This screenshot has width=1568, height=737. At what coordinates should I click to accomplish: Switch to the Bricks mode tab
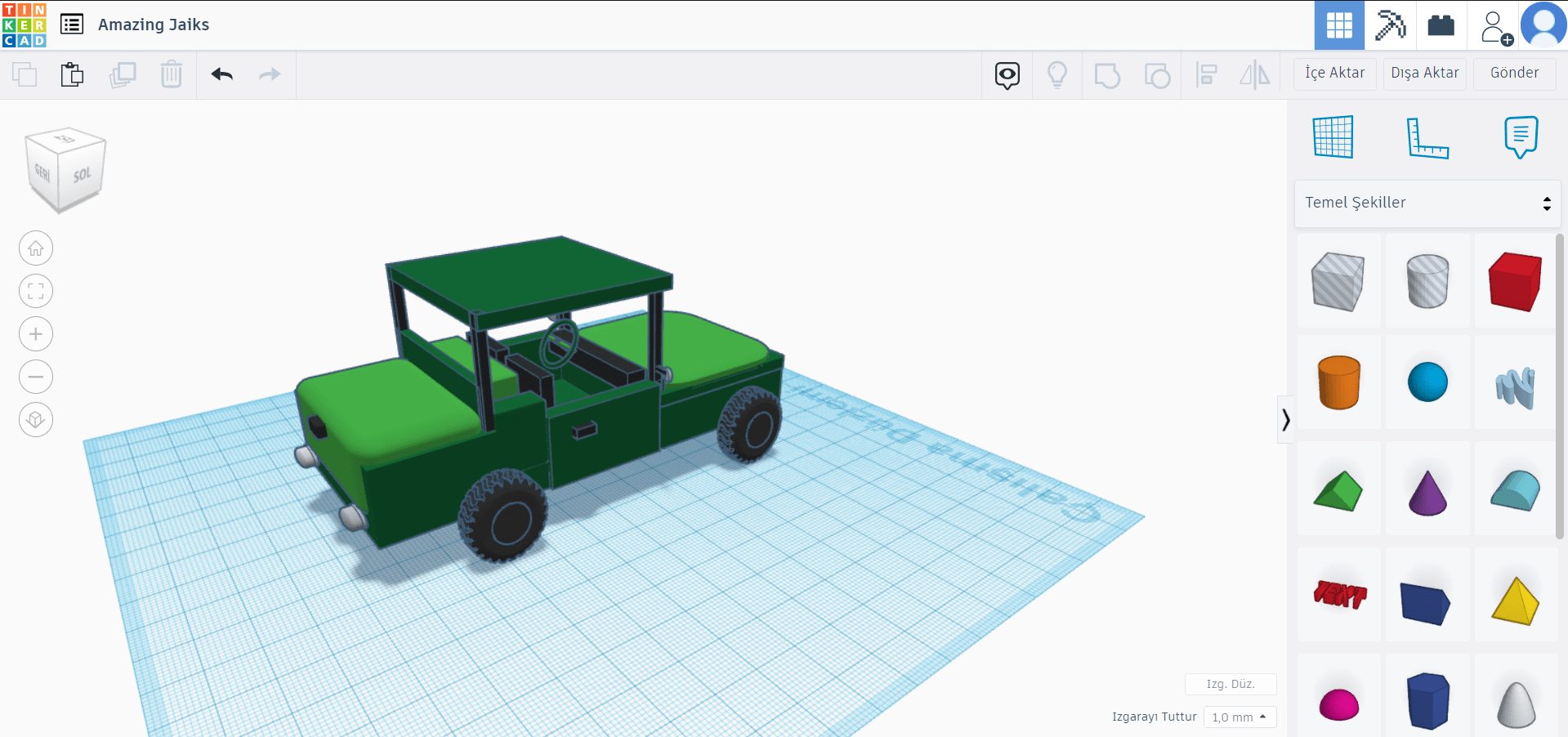click(x=1441, y=25)
